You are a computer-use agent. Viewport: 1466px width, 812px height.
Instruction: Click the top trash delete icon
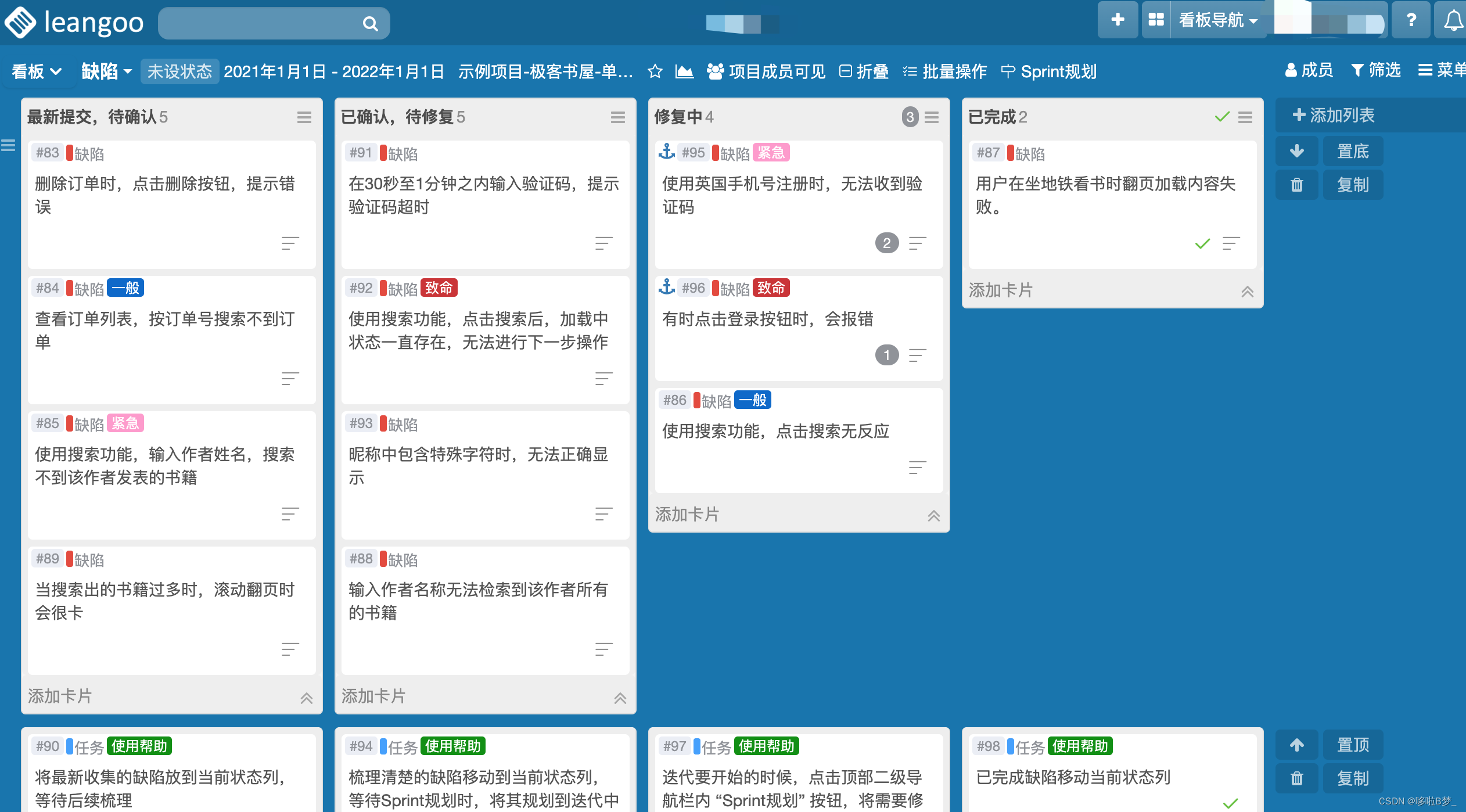[x=1296, y=185]
